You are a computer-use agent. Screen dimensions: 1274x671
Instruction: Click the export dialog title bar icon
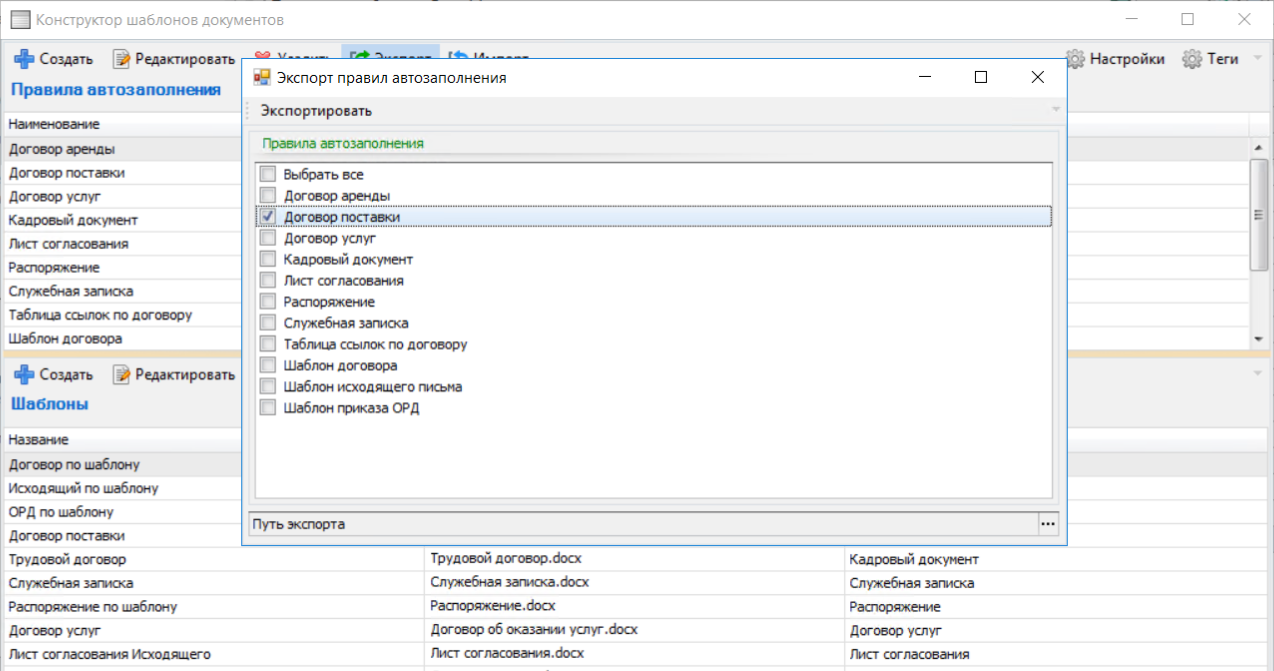coord(262,77)
